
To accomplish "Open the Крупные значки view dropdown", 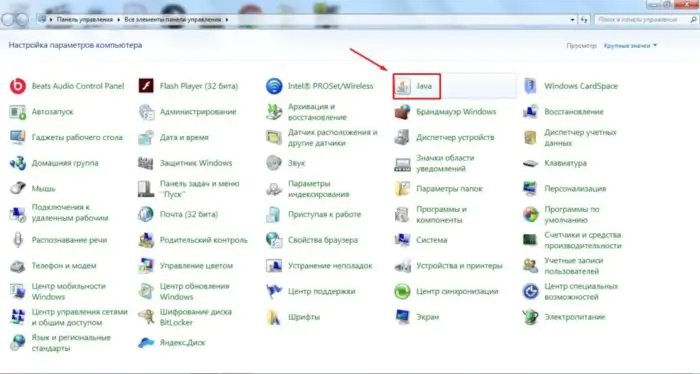I will [630, 46].
